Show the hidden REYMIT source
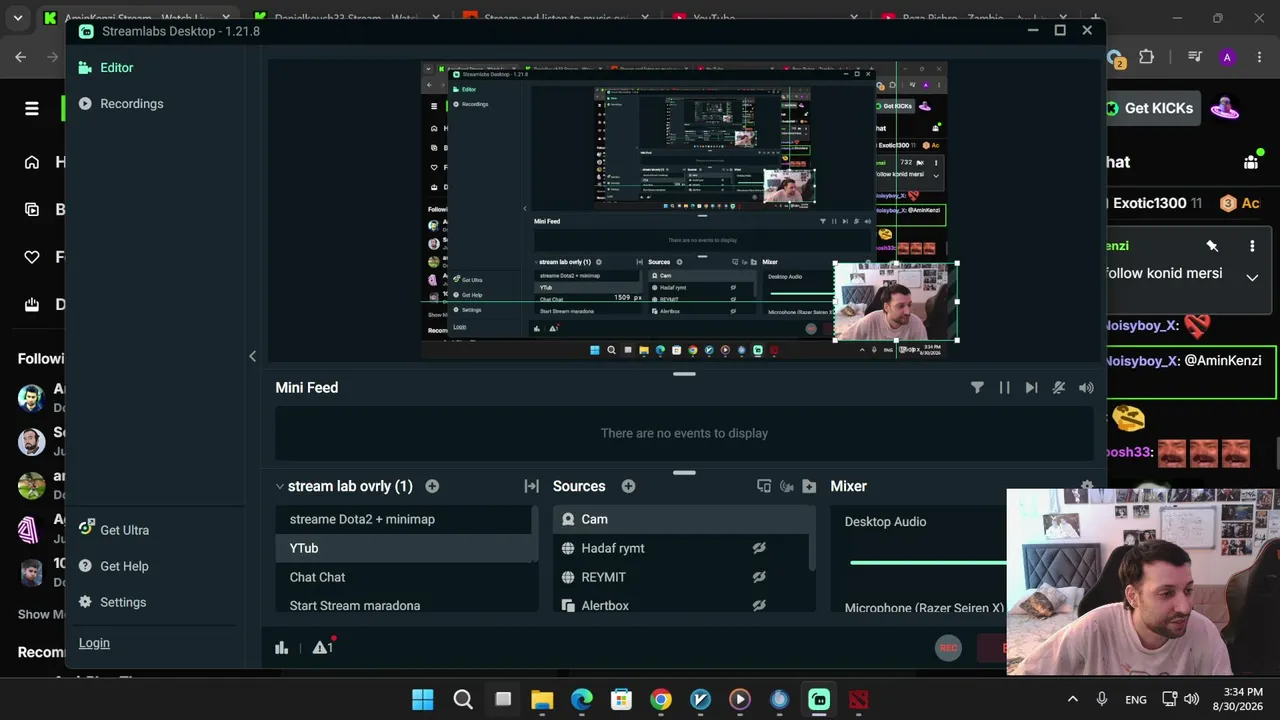 pyautogui.click(x=759, y=577)
